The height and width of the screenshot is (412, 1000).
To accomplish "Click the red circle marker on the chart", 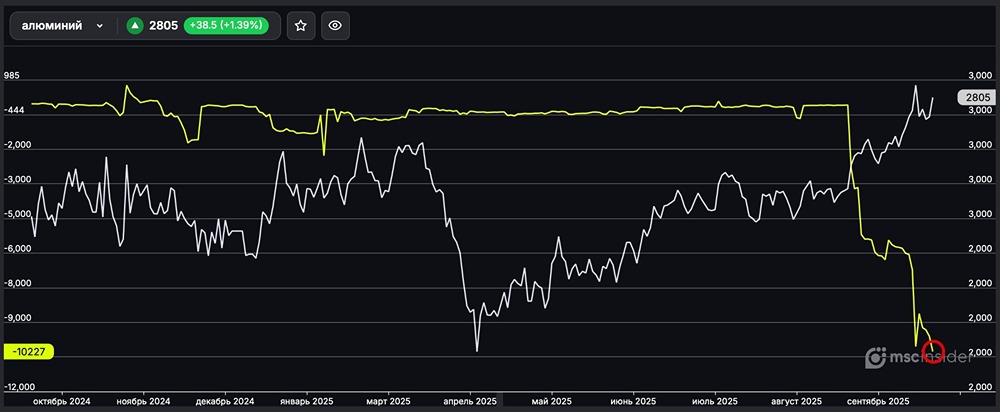I will coord(933,351).
